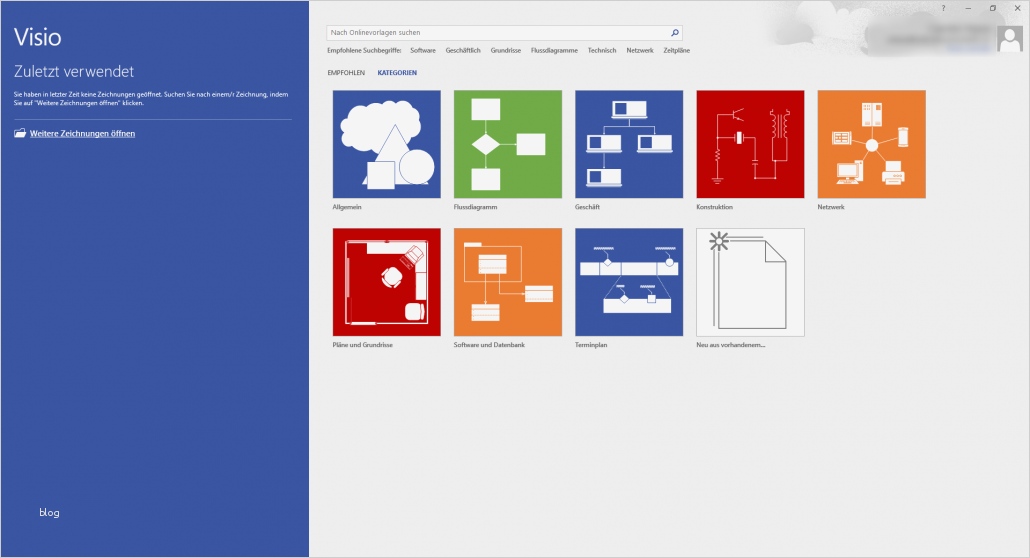Search suggested term Technisch
Viewport: 1030px width, 558px height.
click(602, 50)
